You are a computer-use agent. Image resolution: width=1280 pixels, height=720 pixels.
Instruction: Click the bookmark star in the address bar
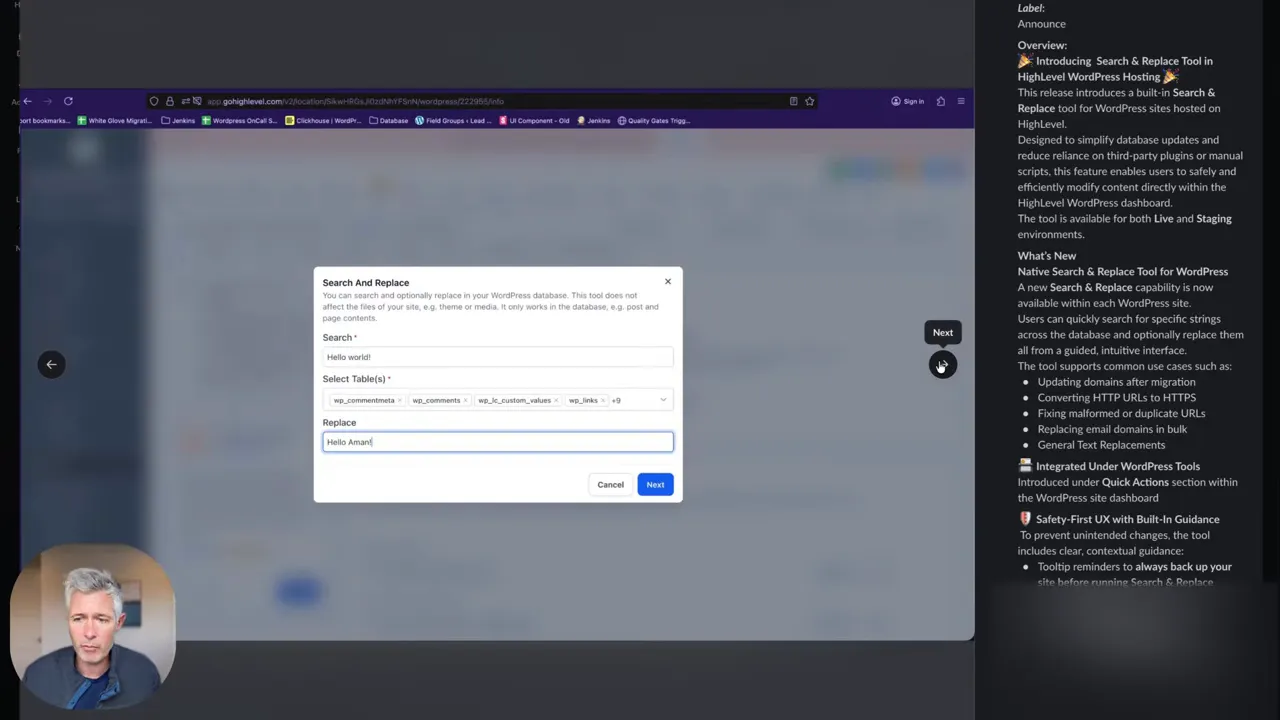point(810,101)
